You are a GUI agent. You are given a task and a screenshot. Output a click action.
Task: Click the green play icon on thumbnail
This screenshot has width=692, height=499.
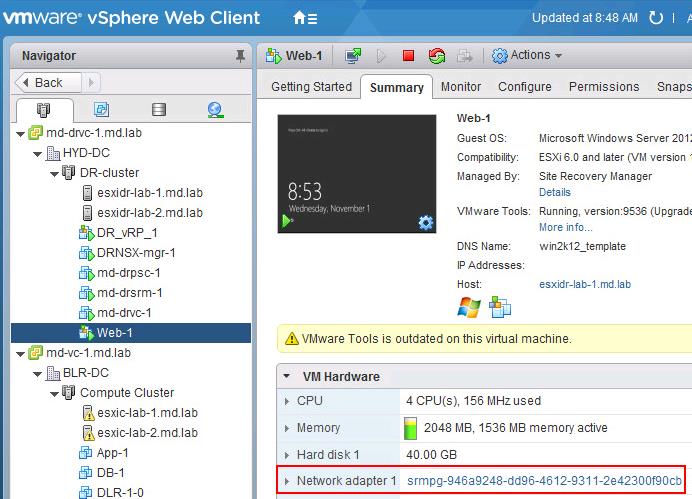tap(287, 220)
